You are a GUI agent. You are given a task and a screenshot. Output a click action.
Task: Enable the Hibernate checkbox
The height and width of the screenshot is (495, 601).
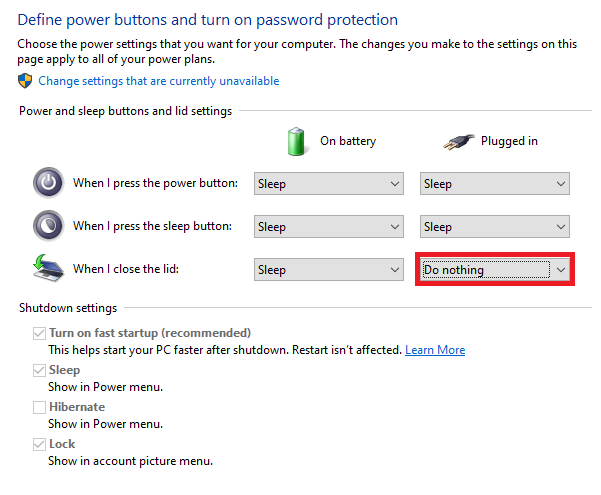click(x=39, y=407)
